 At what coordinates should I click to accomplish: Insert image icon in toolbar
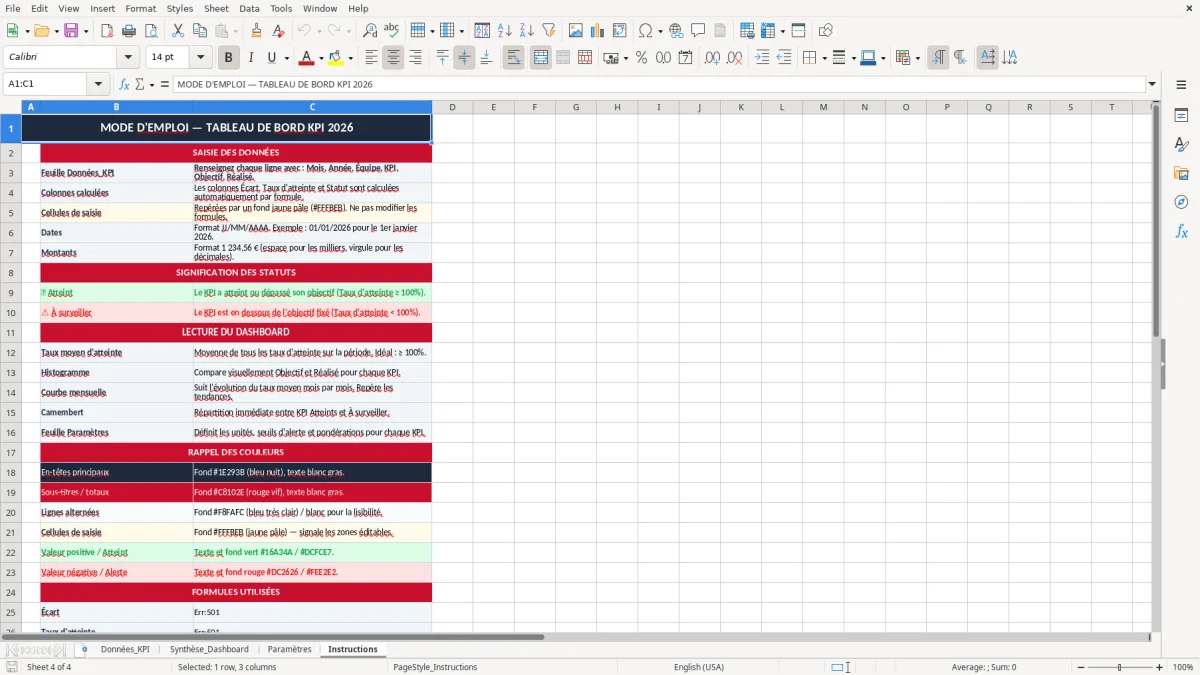click(576, 31)
